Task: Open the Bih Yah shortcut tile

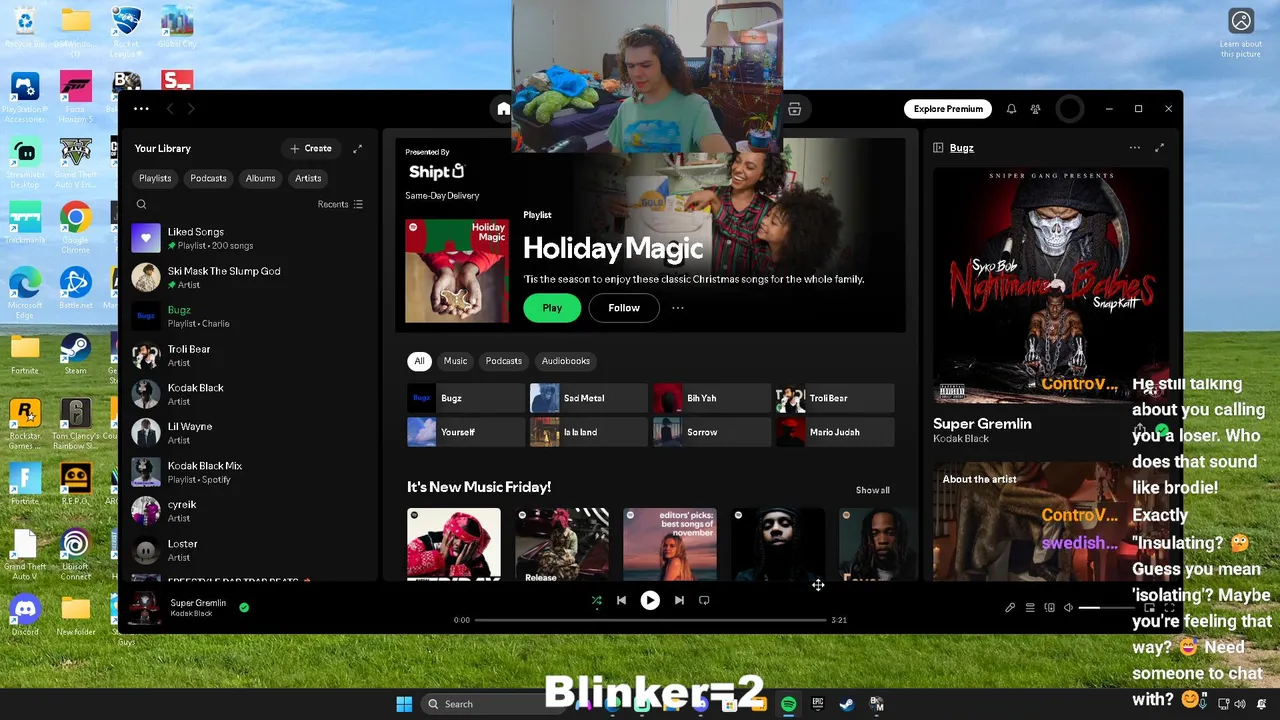Action: [x=711, y=398]
